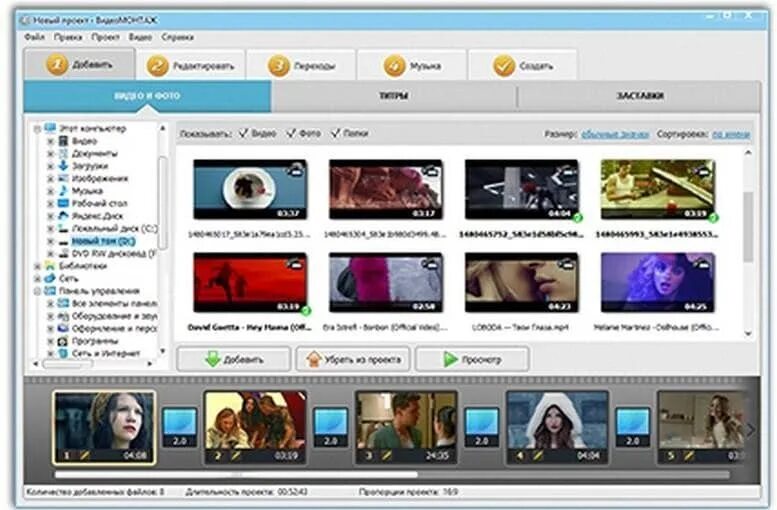
Task: Click the green Добавить button
Action: click(x=233, y=359)
